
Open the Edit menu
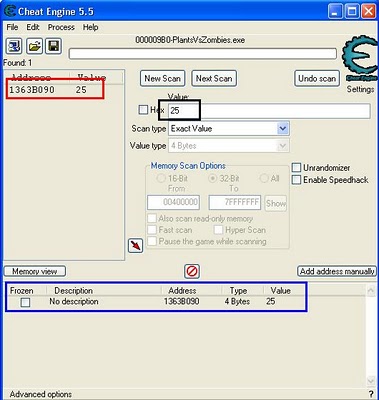(x=33, y=27)
